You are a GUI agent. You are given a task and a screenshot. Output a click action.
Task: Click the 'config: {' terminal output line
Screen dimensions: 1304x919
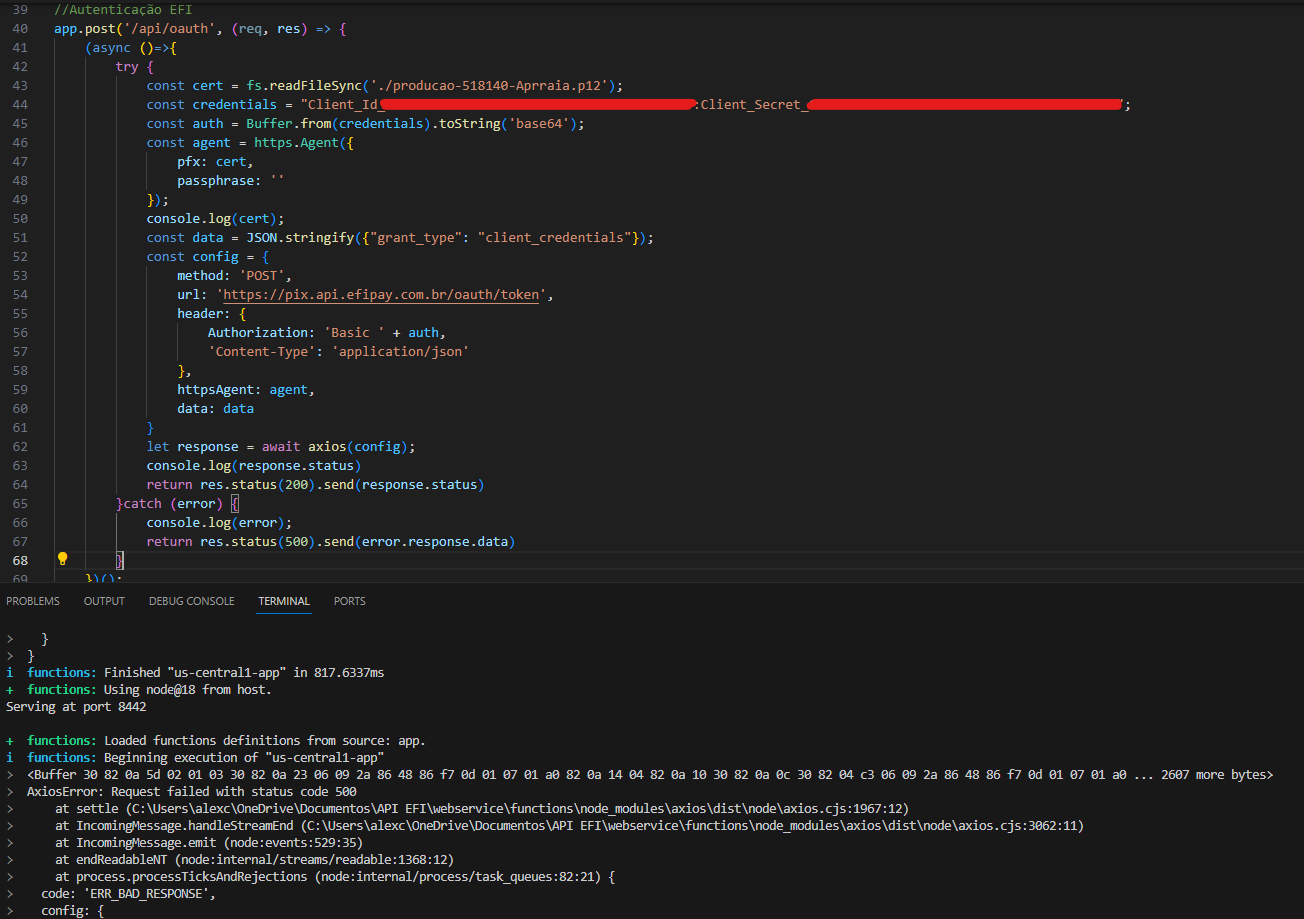(x=72, y=911)
